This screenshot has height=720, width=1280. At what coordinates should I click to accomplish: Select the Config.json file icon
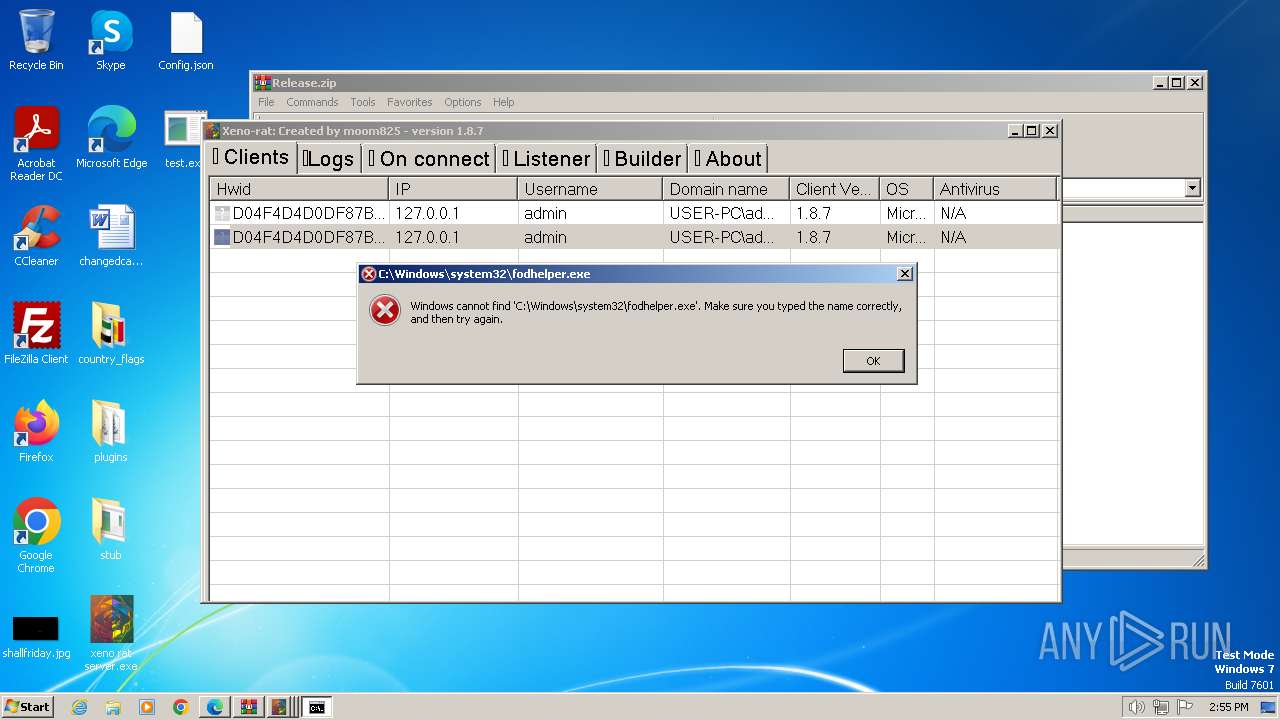(x=186, y=41)
